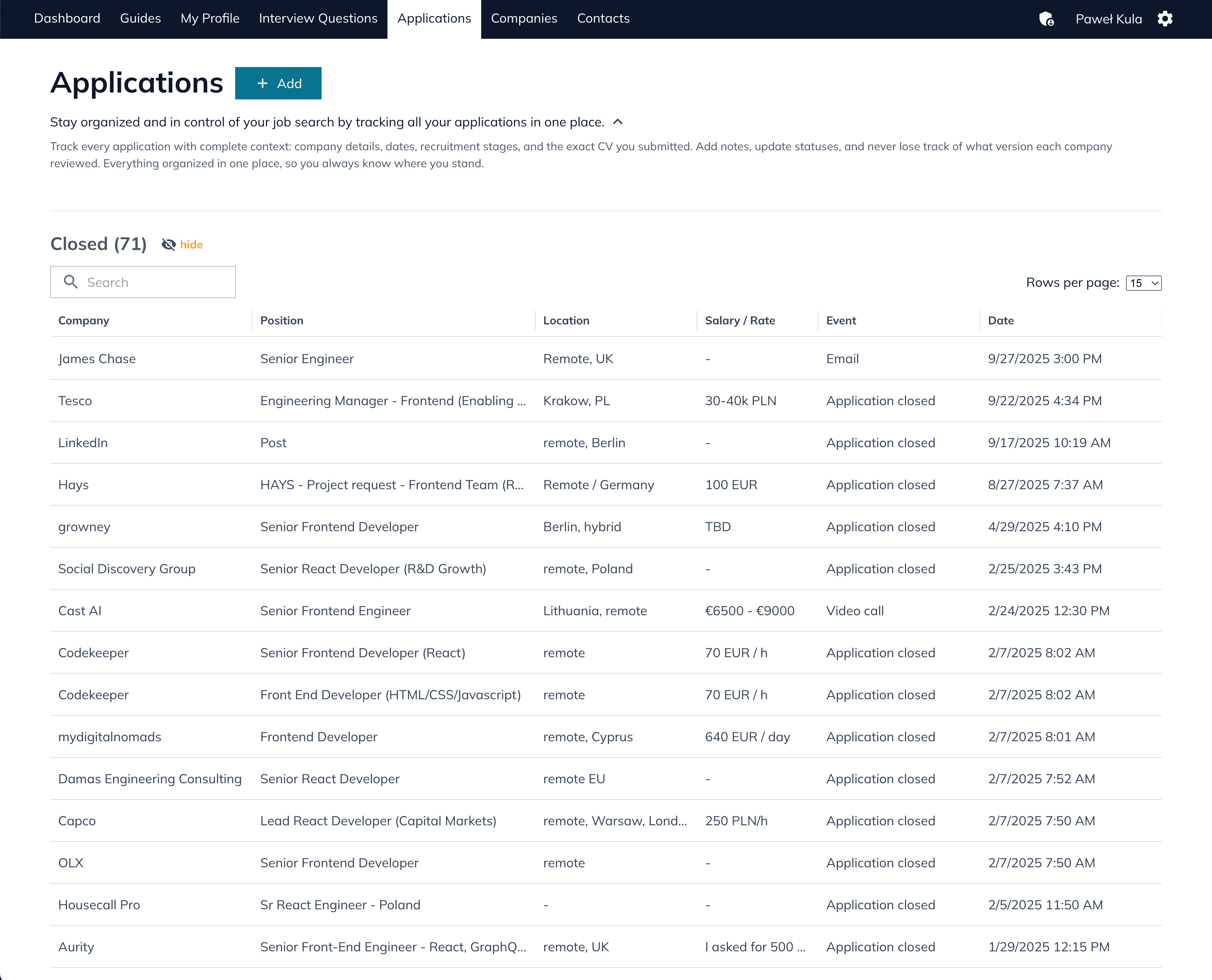Toggle the orange hide link

pyautogui.click(x=191, y=244)
